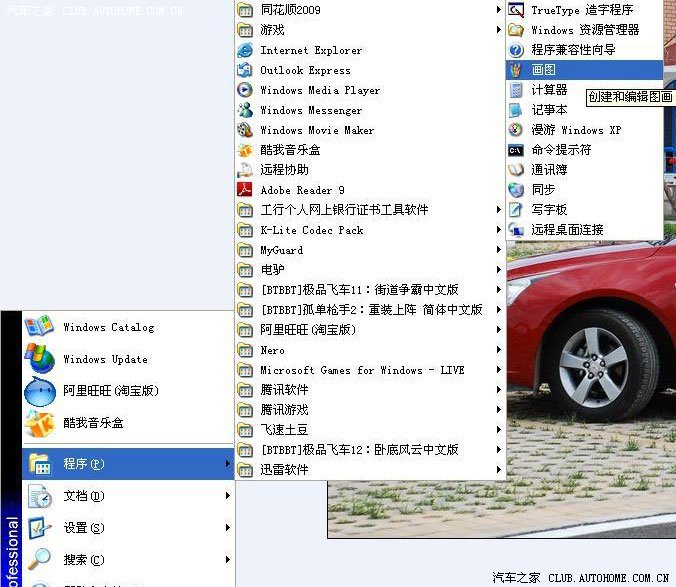Click the 搜索(C) magnifier icon
676x587 pixels.
coord(40,559)
